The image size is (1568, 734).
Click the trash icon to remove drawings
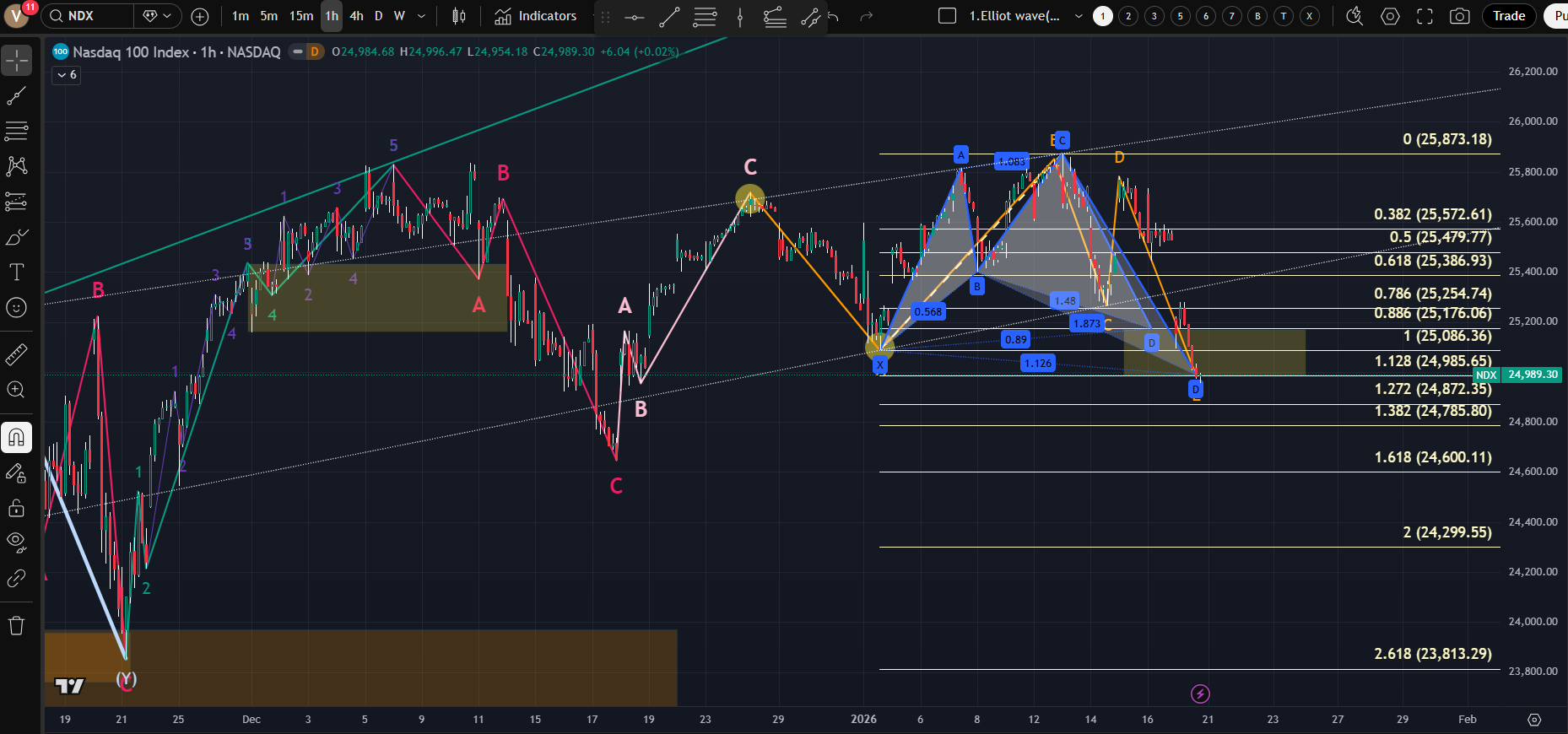click(x=16, y=625)
